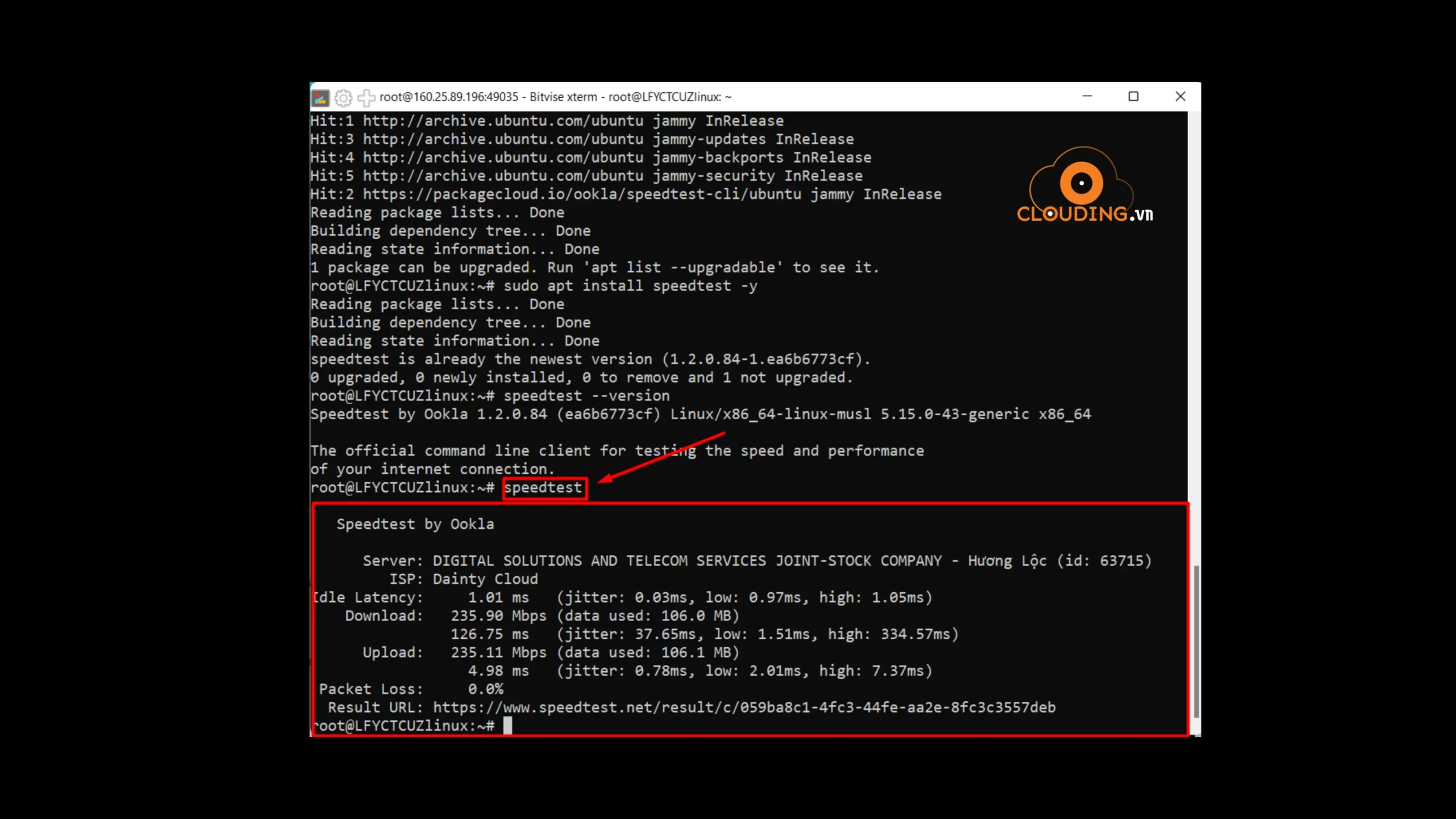The image size is (1456, 819).
Task: Click the 'Speedtest by Ookla' header line
Action: (x=415, y=524)
